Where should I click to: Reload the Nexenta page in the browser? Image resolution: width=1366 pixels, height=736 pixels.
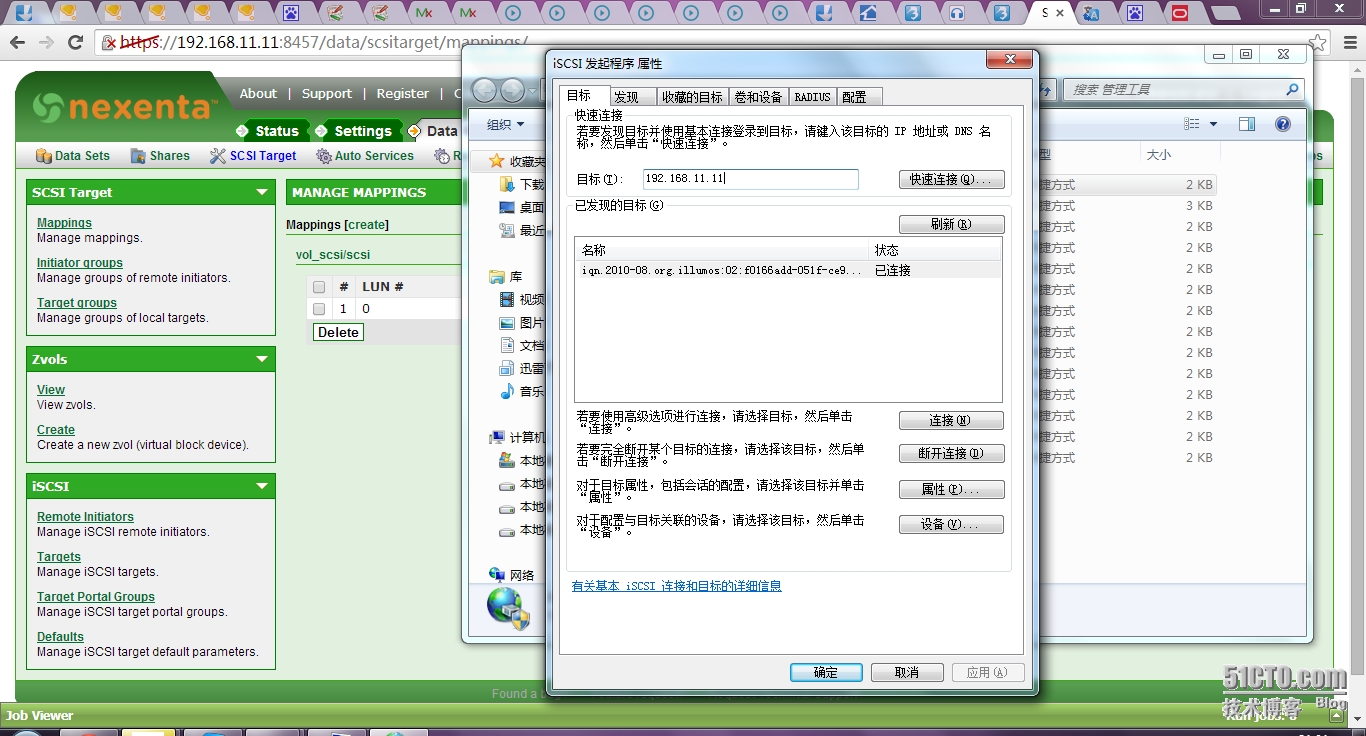click(x=75, y=42)
